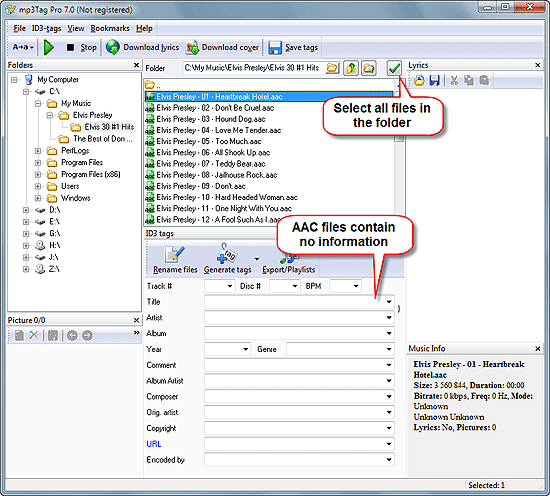The image size is (550, 496).
Task: Click the bookmarks folder icon beside path
Action: click(369, 68)
